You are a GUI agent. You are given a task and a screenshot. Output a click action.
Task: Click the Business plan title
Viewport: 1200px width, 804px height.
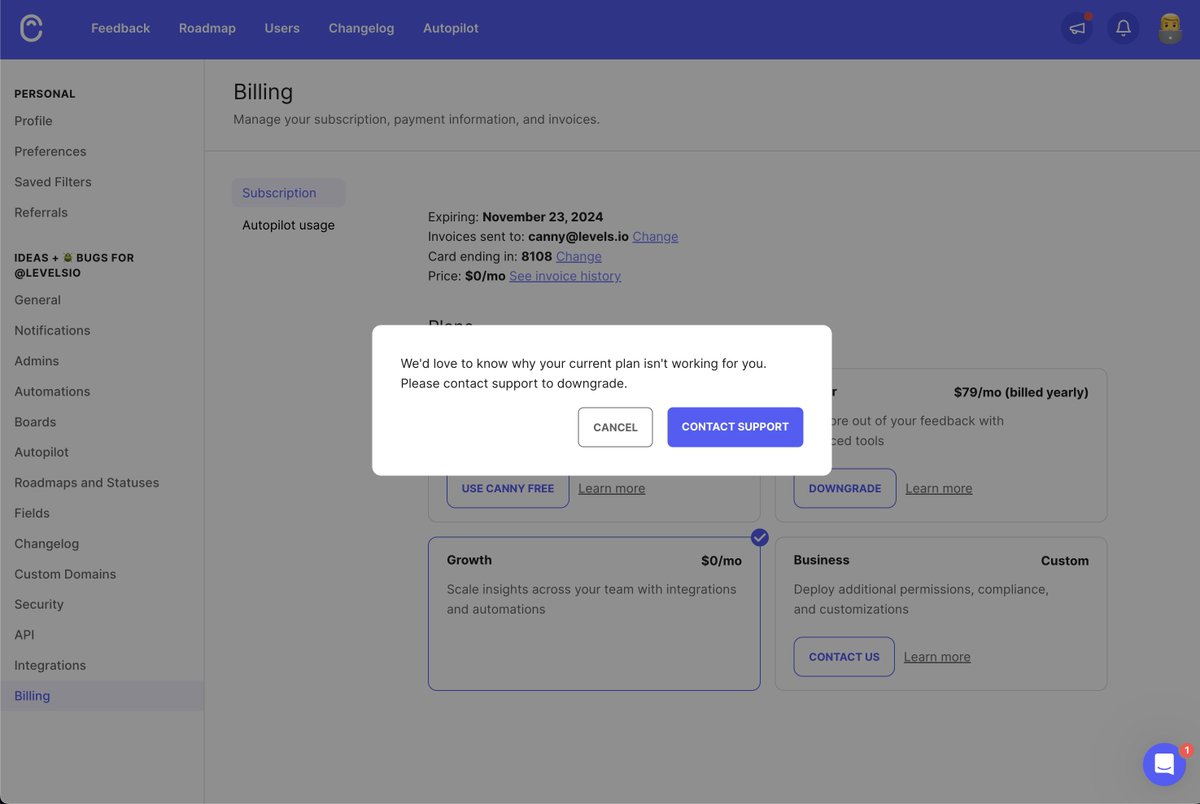tap(821, 560)
